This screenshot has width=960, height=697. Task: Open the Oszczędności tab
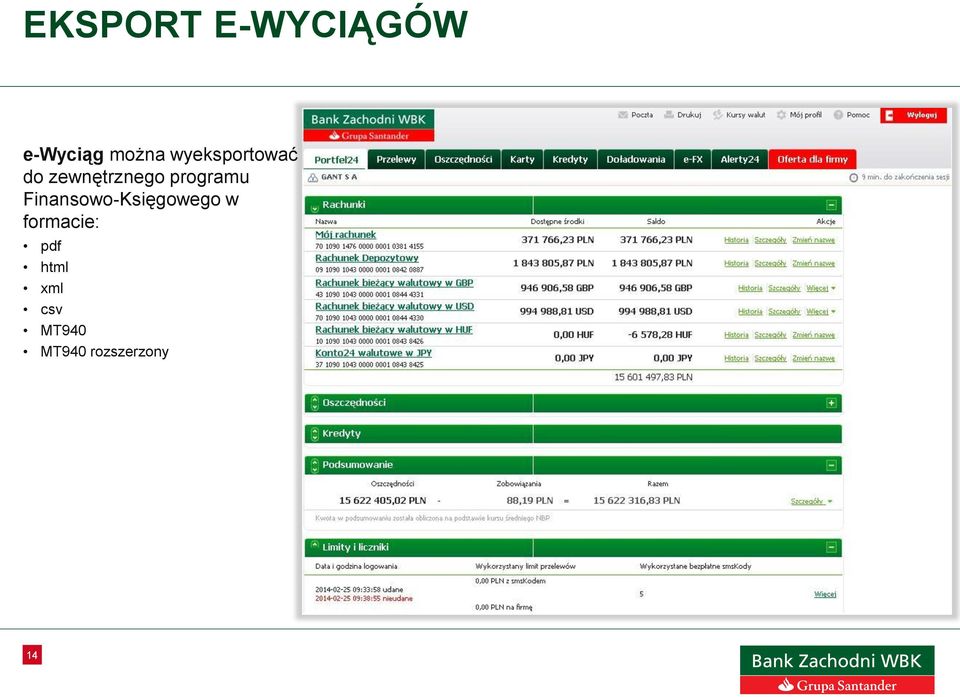point(463,159)
